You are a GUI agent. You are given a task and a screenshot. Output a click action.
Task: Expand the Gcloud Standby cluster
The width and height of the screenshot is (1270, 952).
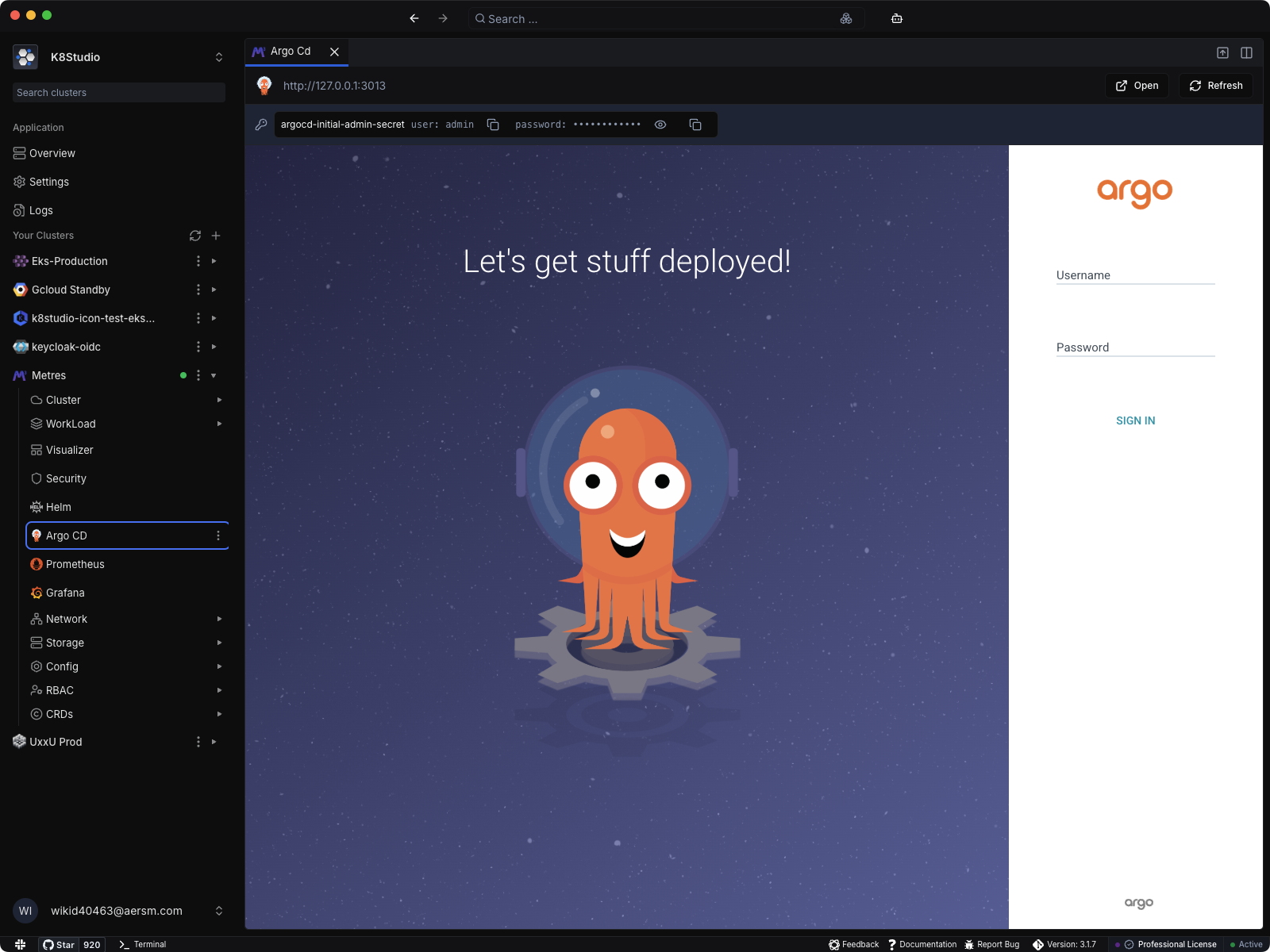[214, 290]
